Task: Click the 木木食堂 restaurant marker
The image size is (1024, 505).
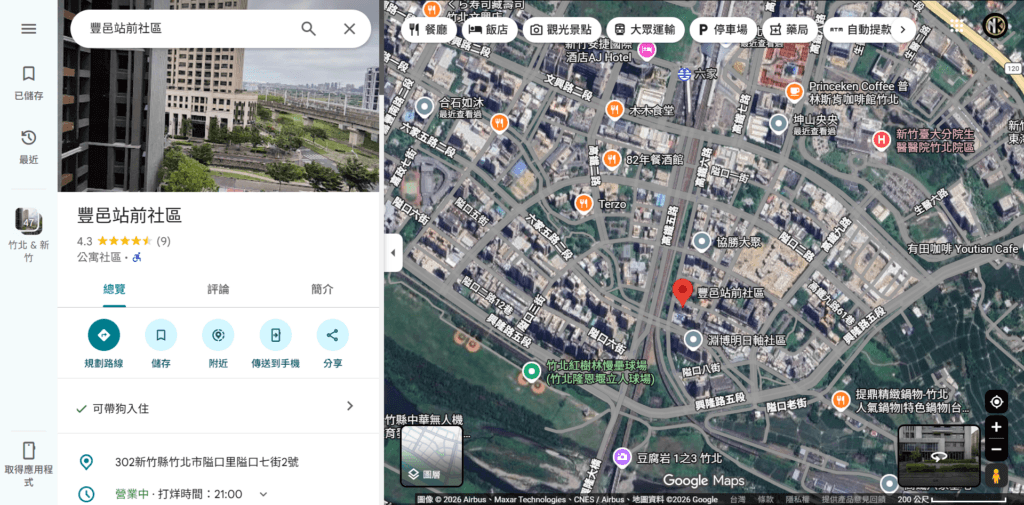Action: 614,110
